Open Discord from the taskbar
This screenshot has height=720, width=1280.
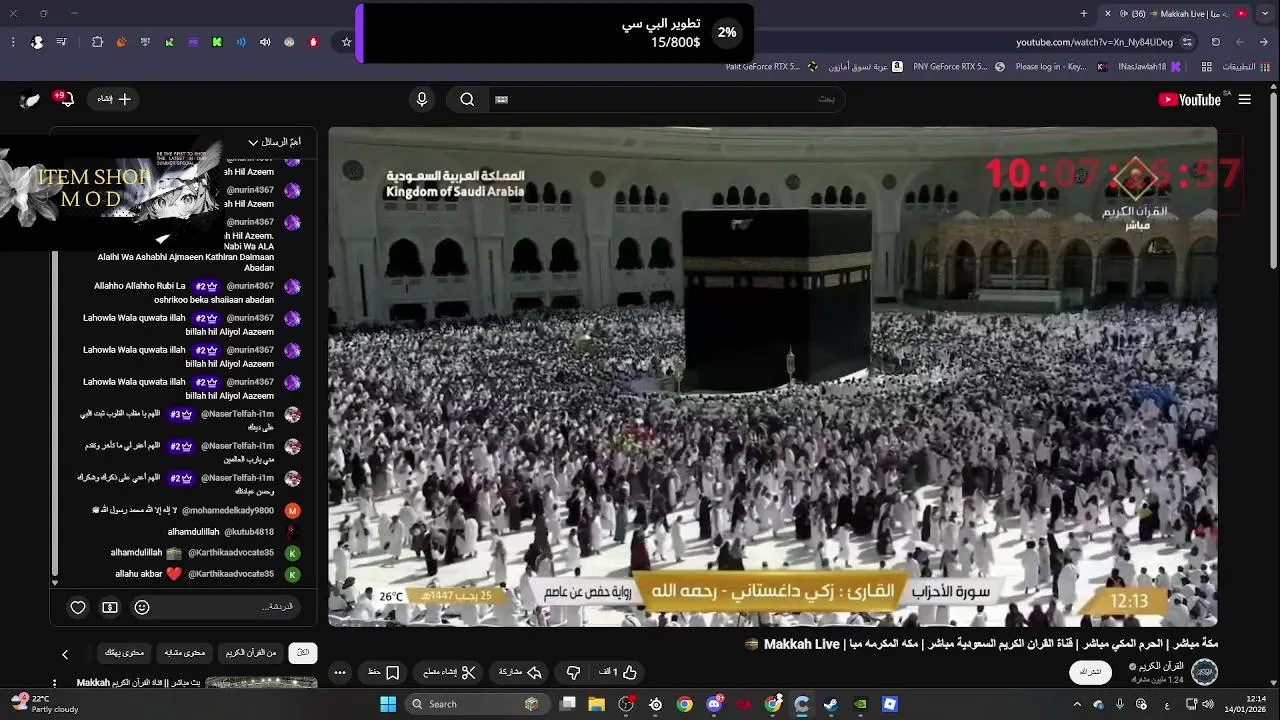[714, 704]
